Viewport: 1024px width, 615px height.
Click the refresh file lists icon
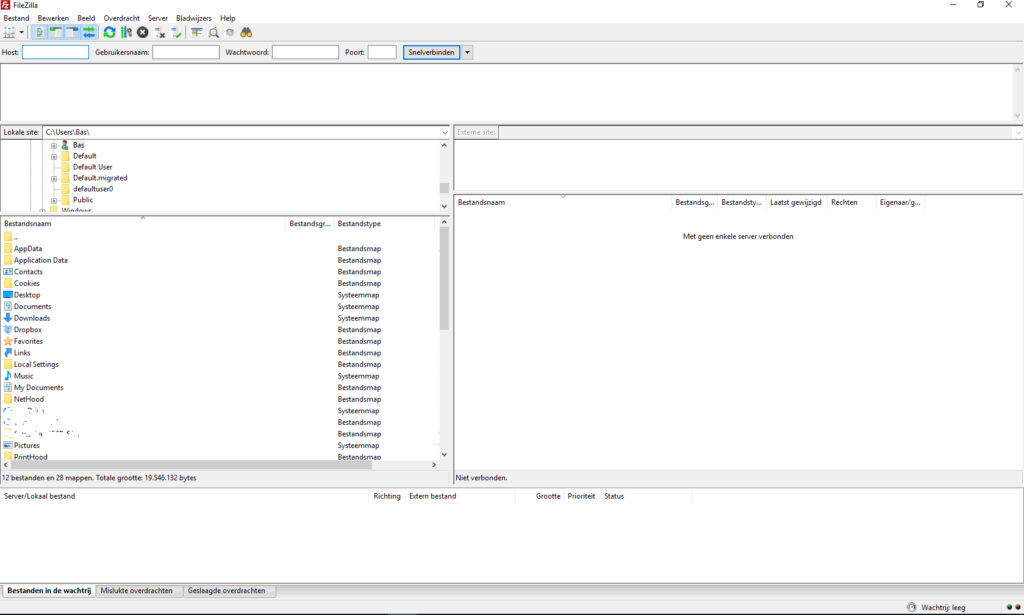[x=110, y=33]
